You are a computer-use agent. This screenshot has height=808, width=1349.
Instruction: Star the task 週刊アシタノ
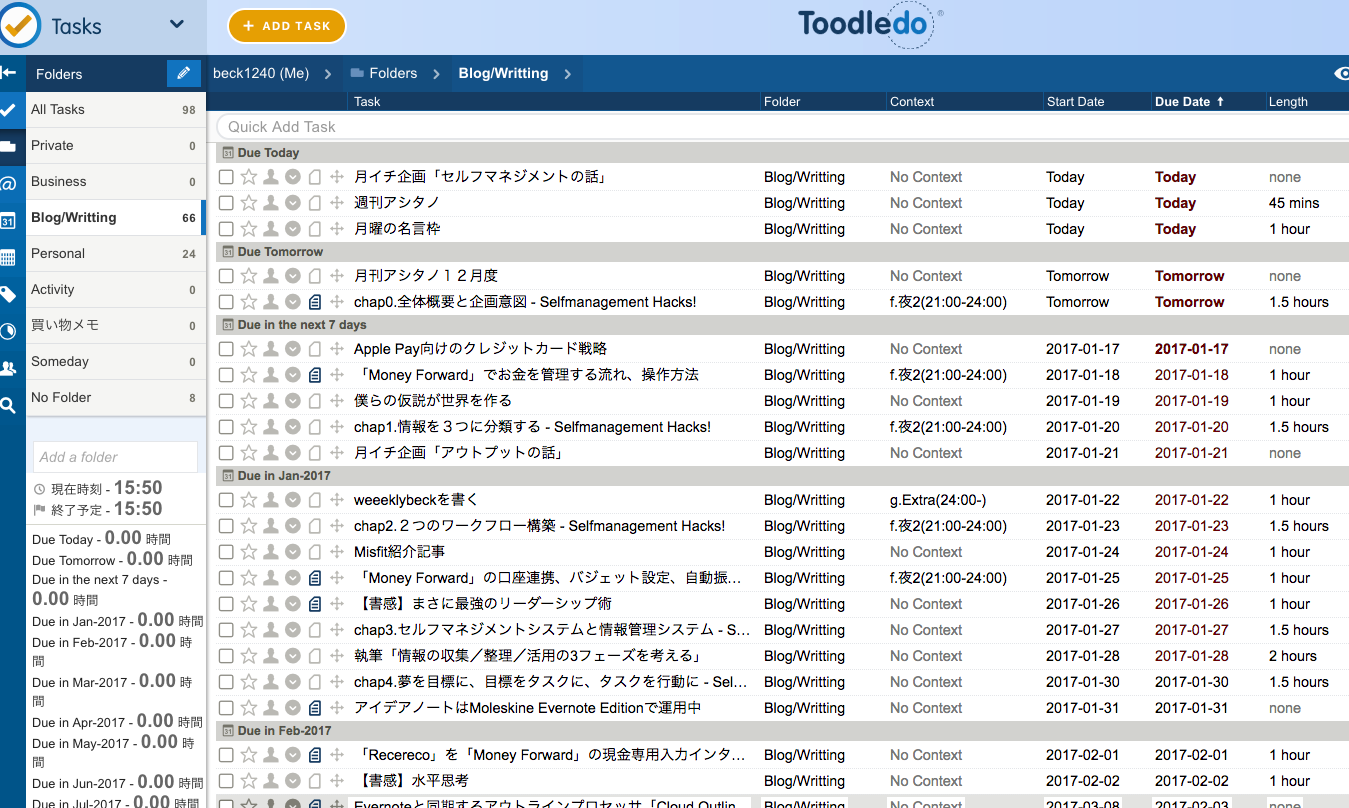[x=249, y=203]
